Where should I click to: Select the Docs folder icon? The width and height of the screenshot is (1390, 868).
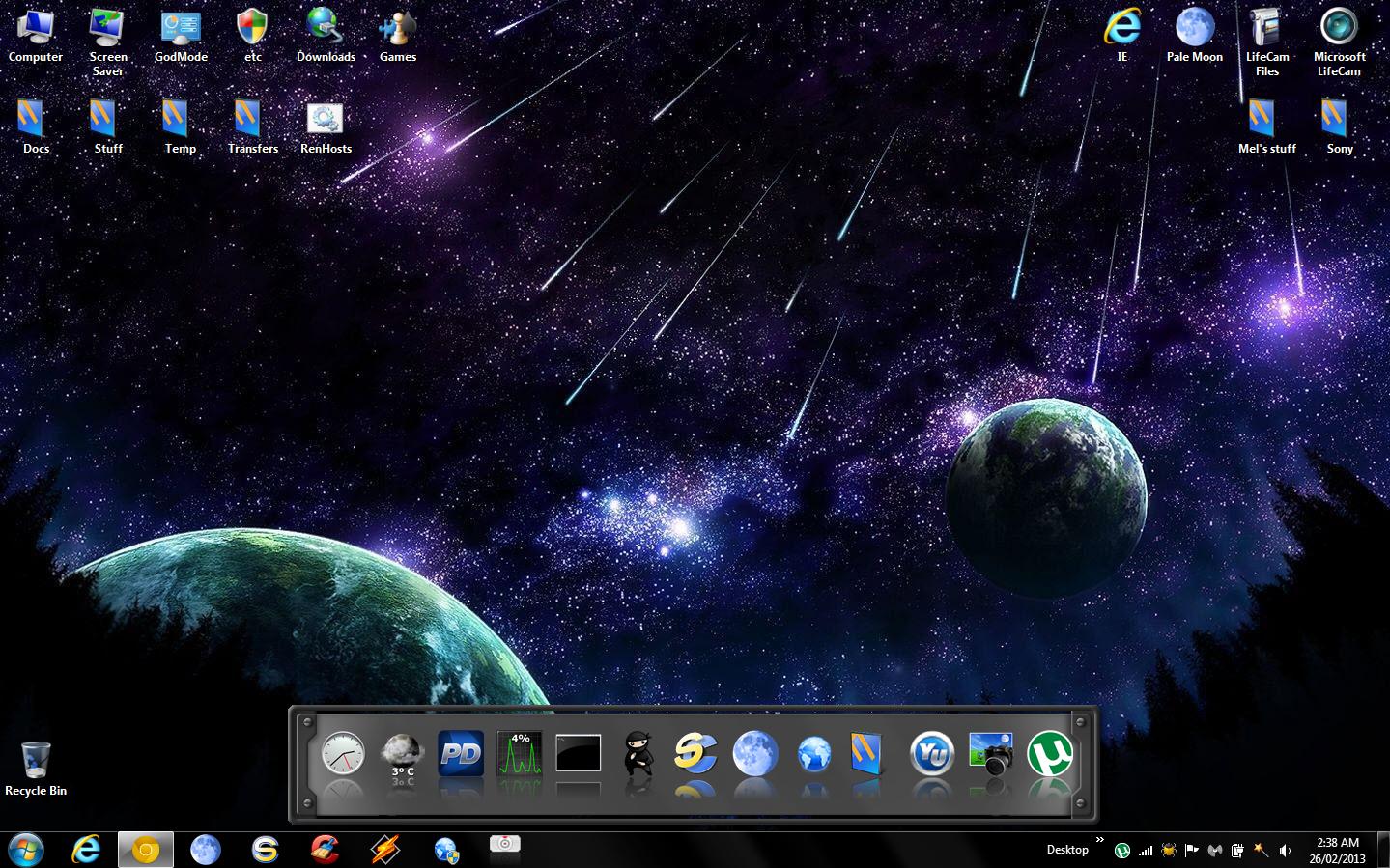[x=36, y=126]
